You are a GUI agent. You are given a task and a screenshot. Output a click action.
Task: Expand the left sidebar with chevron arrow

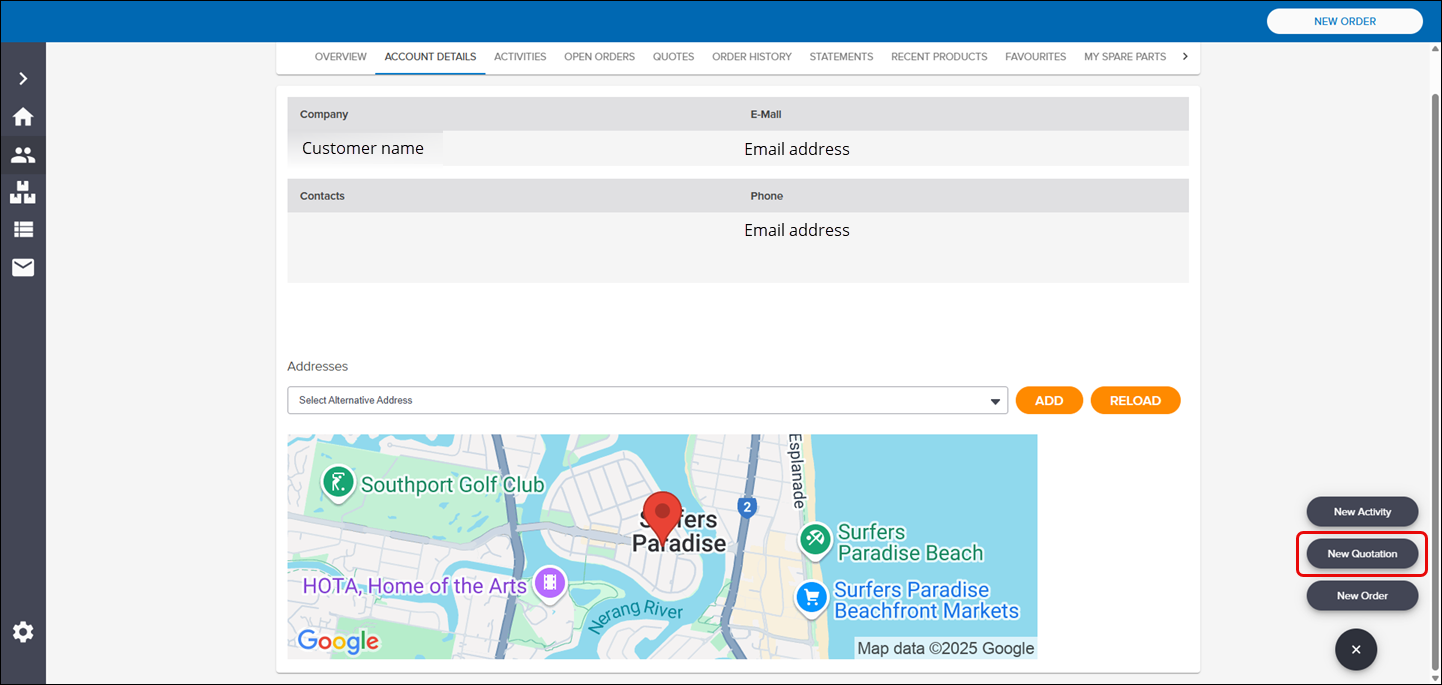coord(23,78)
